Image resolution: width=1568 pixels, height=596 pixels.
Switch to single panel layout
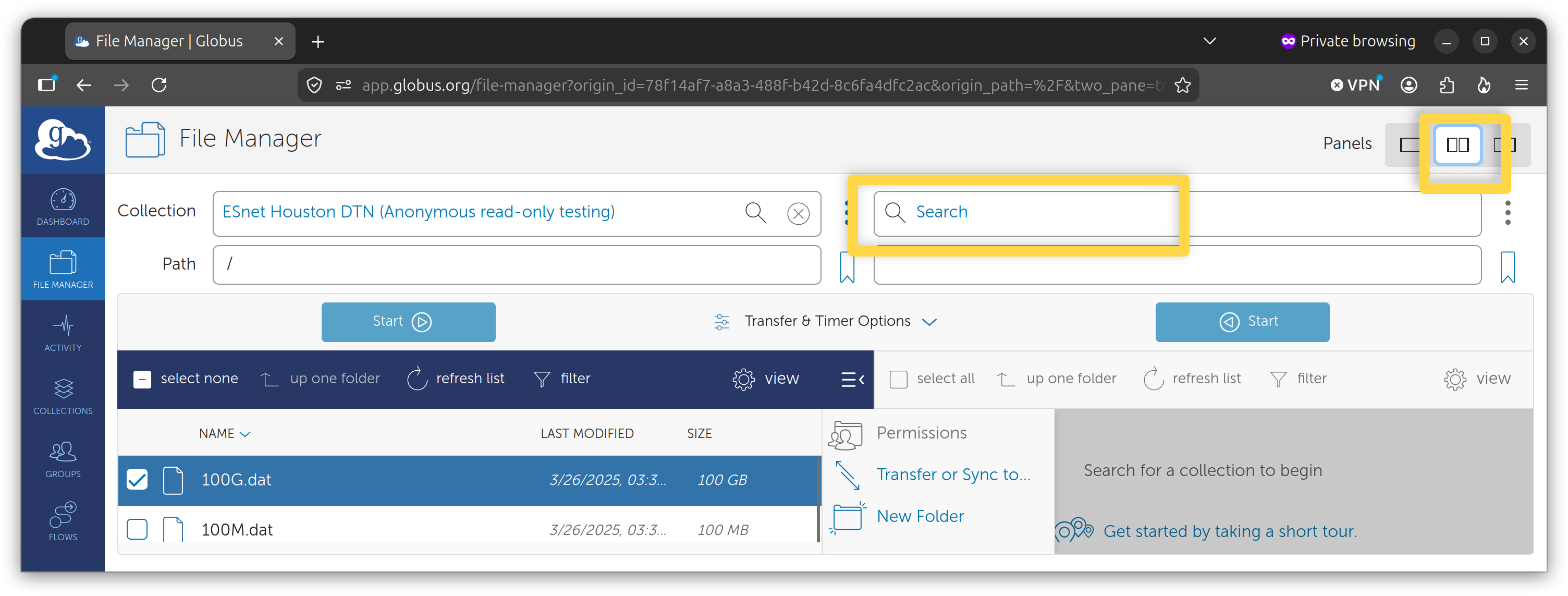[1408, 145]
